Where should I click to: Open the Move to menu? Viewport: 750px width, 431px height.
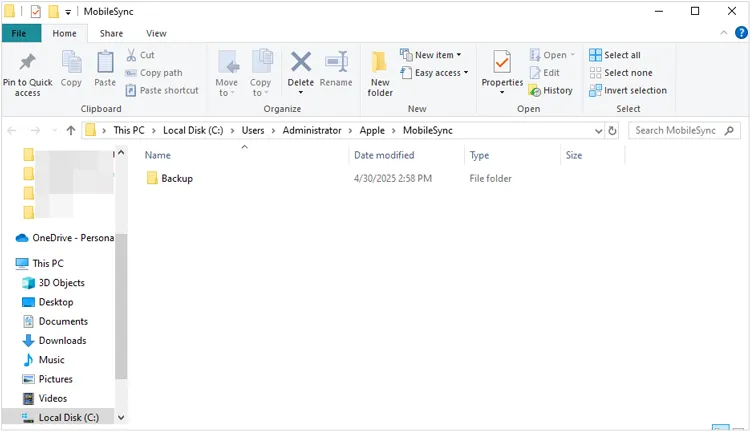click(227, 73)
